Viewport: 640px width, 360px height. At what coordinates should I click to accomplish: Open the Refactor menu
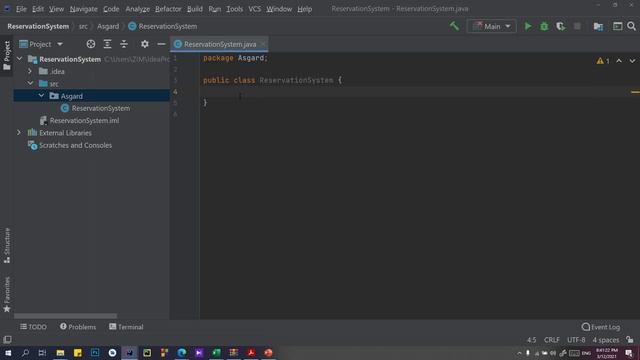tap(168, 9)
